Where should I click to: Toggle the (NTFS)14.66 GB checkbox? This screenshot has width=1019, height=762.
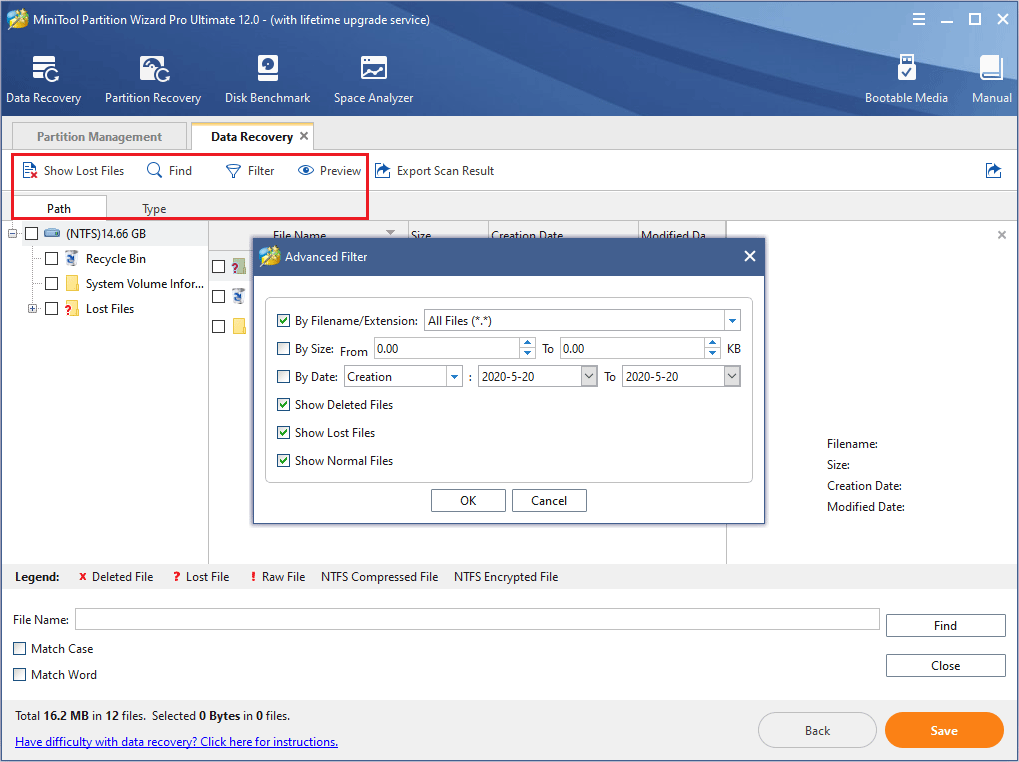click(32, 233)
